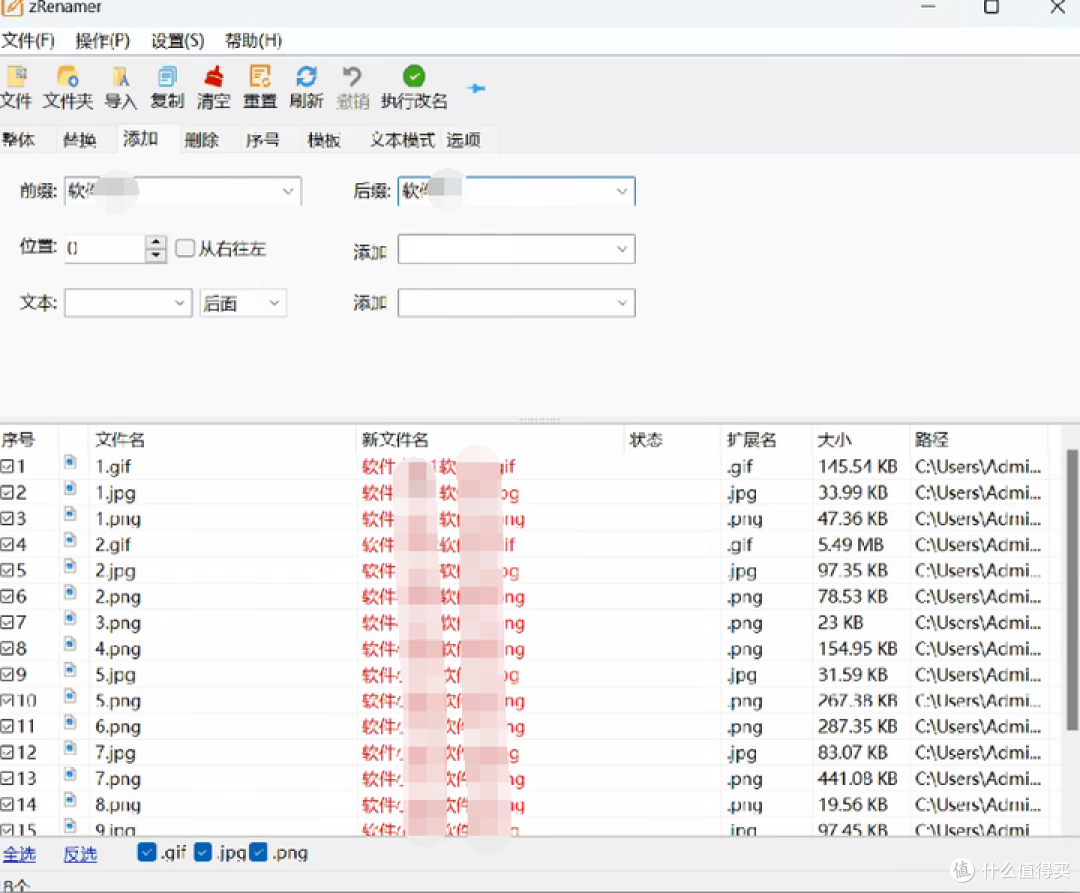
Task: Select the 4.png file name cell
Action: coord(118,649)
